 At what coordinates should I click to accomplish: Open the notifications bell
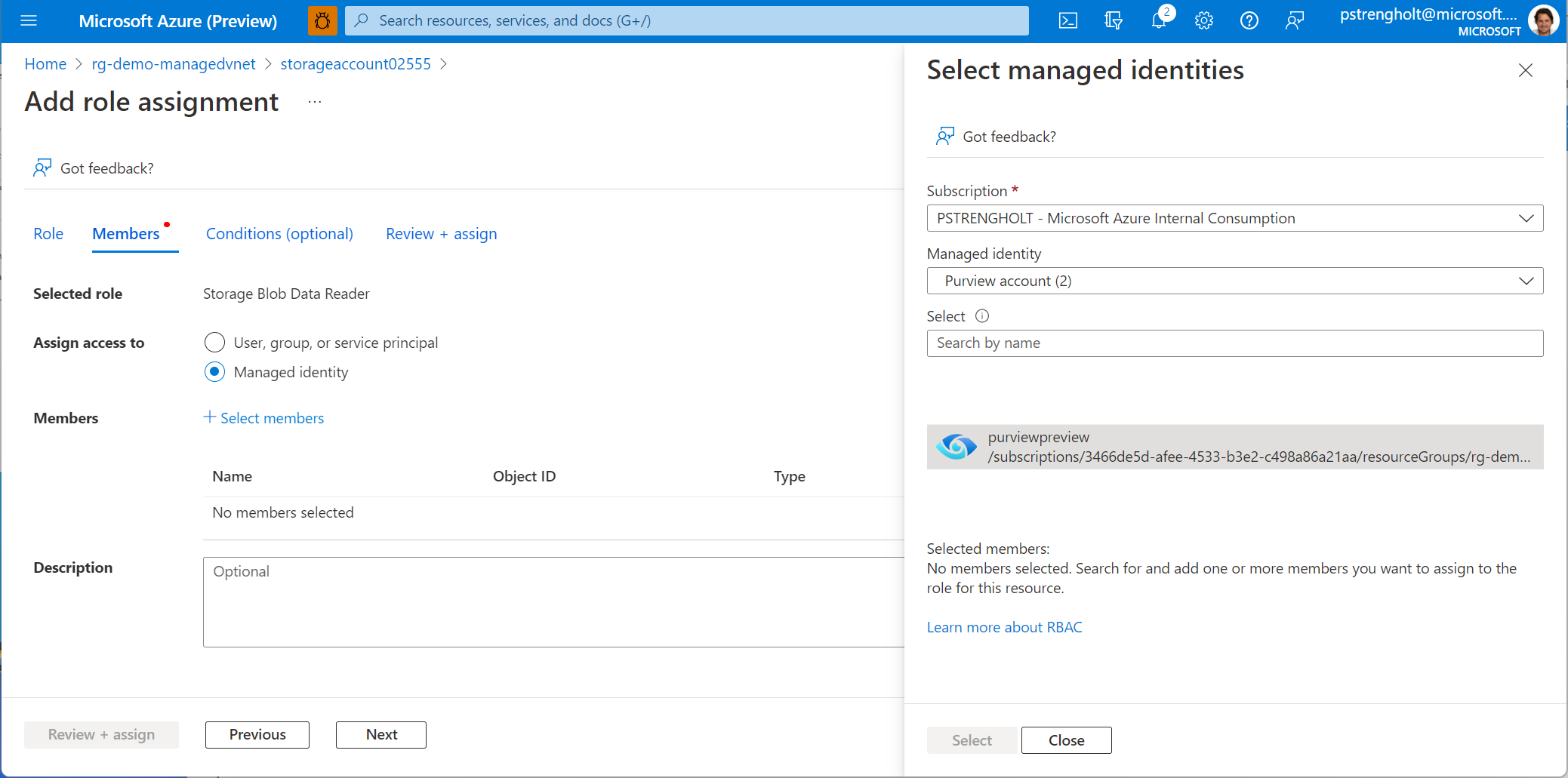[x=1160, y=20]
